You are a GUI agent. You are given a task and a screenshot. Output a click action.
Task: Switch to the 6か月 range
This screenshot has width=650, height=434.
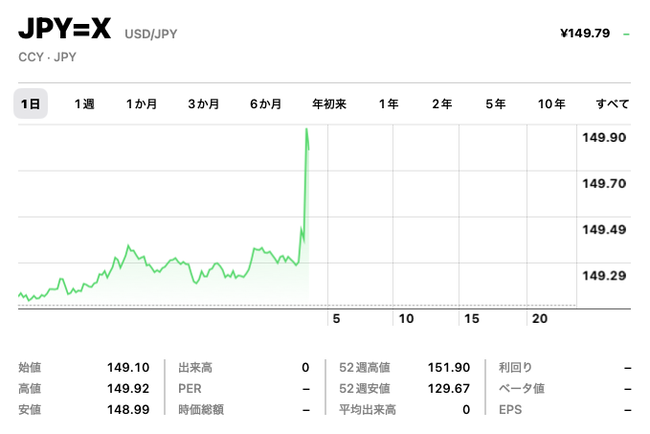tap(265, 104)
